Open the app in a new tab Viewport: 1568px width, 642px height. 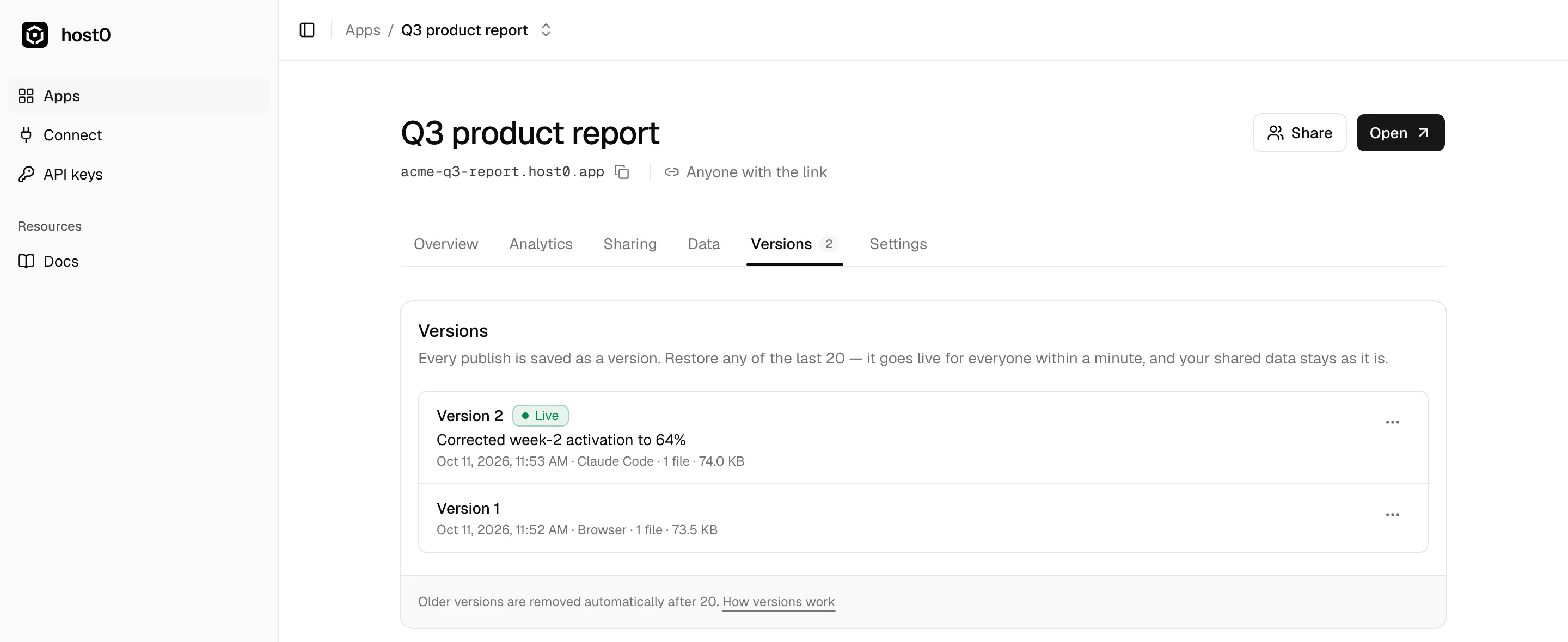click(x=1400, y=133)
